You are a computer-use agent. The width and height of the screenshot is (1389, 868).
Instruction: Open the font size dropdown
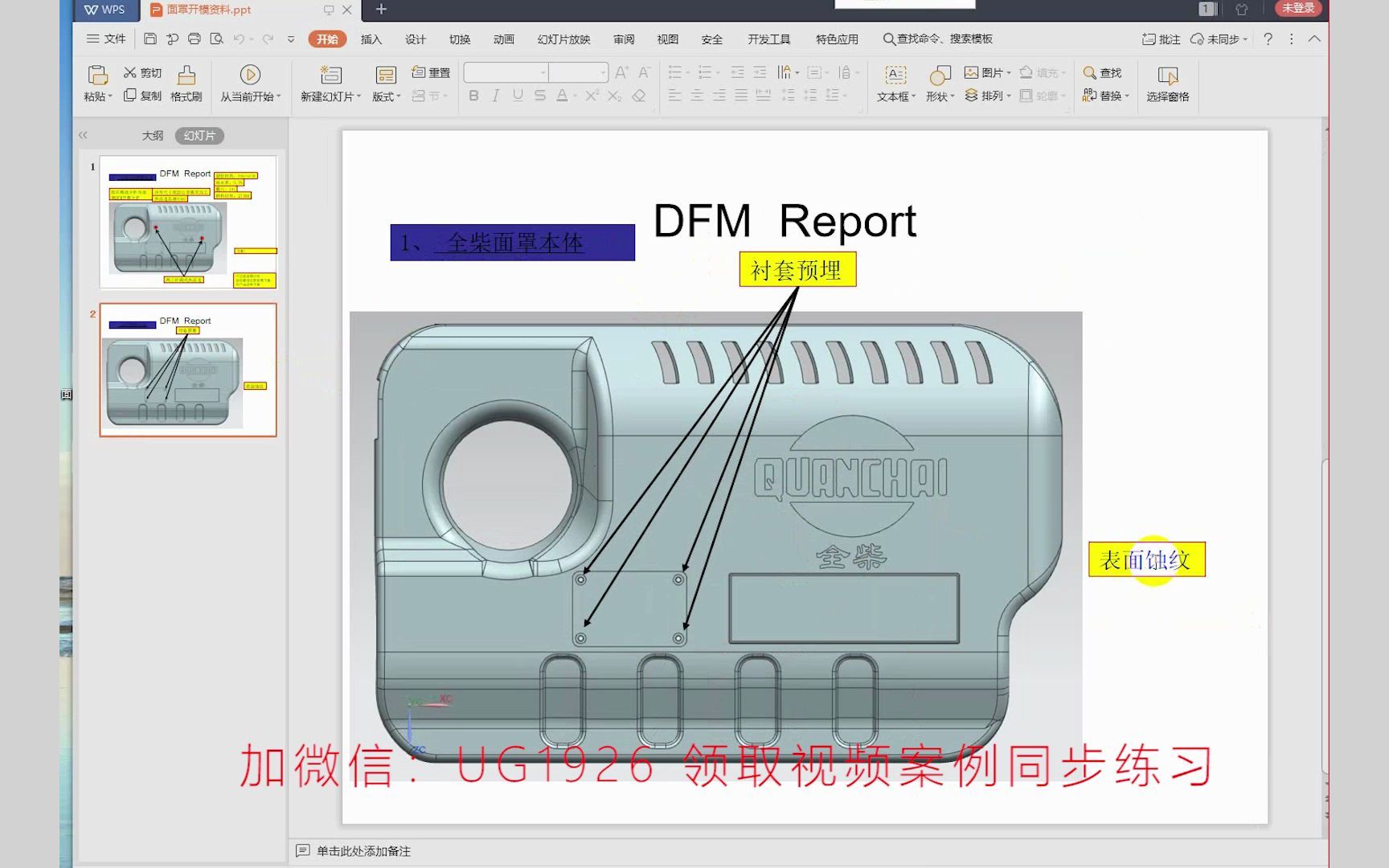click(x=603, y=72)
